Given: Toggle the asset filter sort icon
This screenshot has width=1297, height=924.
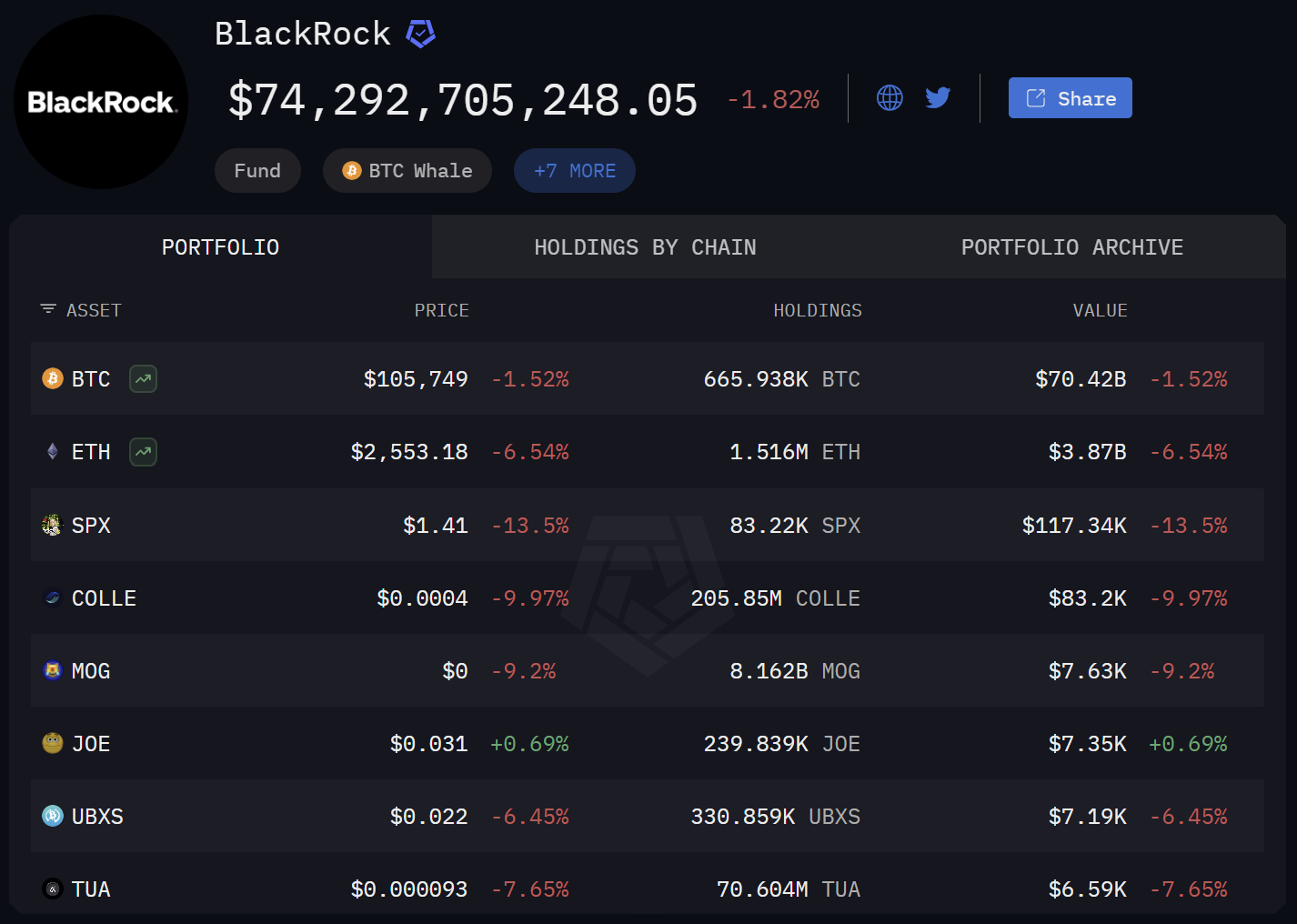Looking at the screenshot, I should tap(48, 310).
